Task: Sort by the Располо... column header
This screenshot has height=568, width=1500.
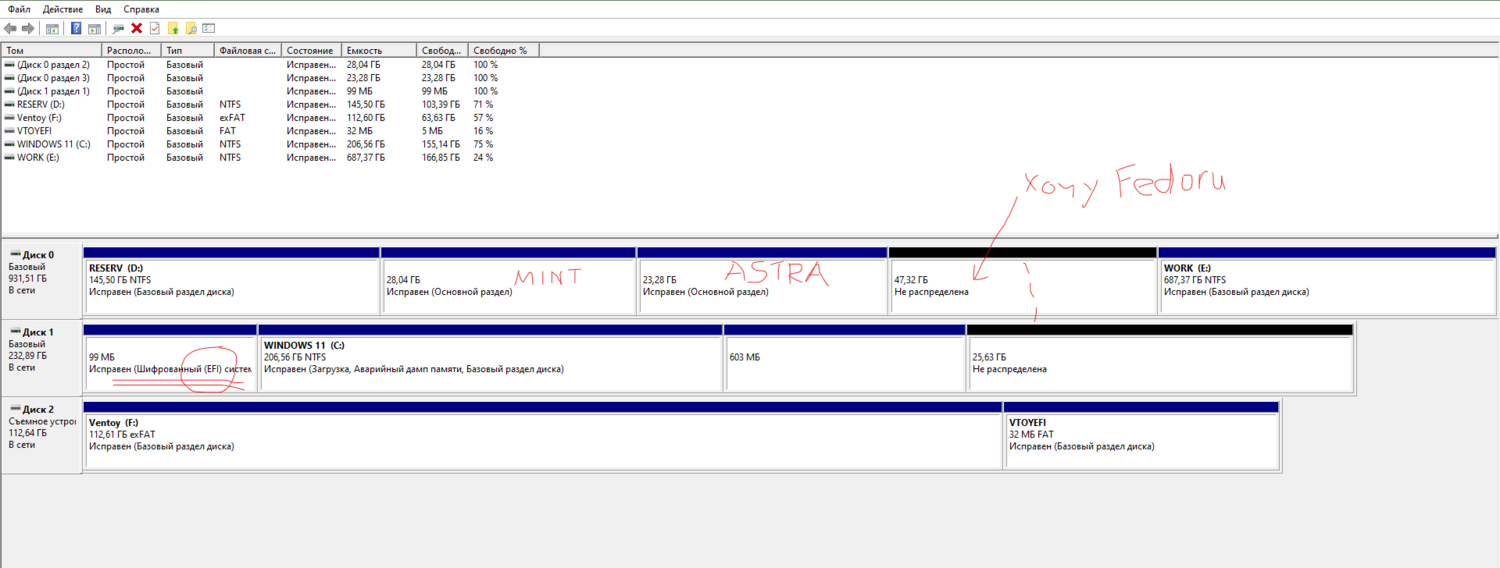Action: coord(132,50)
